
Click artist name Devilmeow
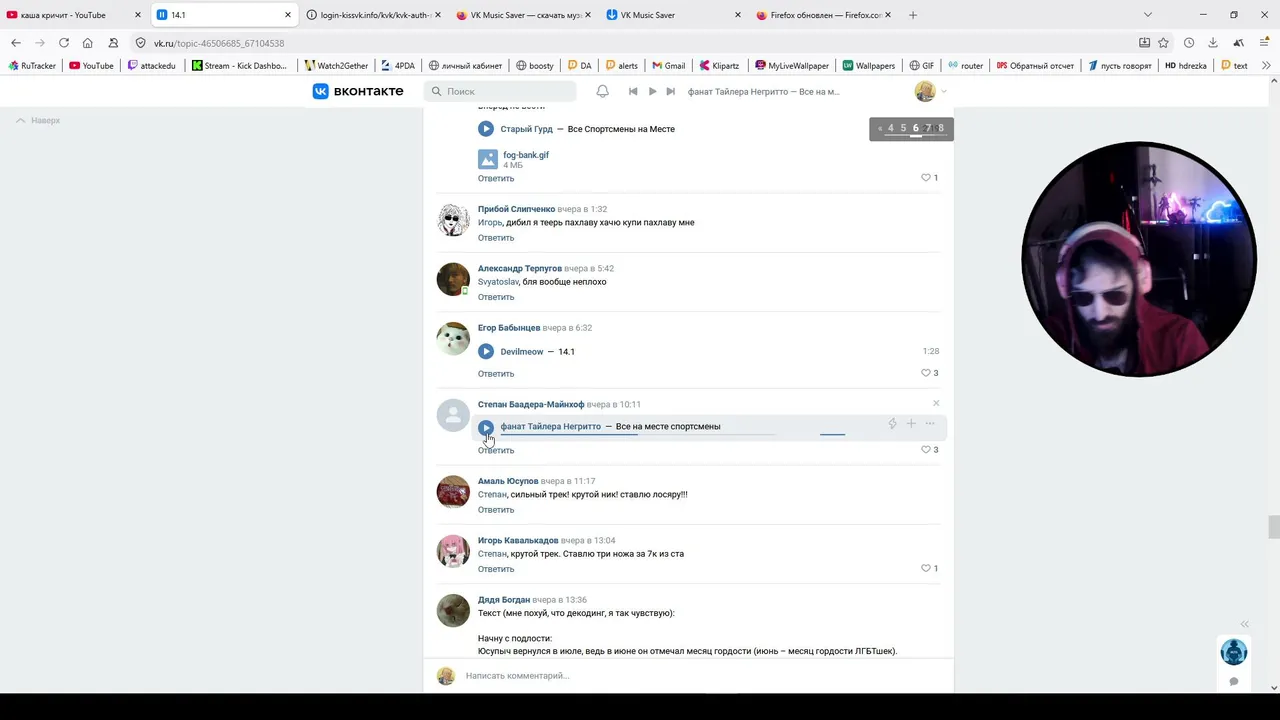522,352
